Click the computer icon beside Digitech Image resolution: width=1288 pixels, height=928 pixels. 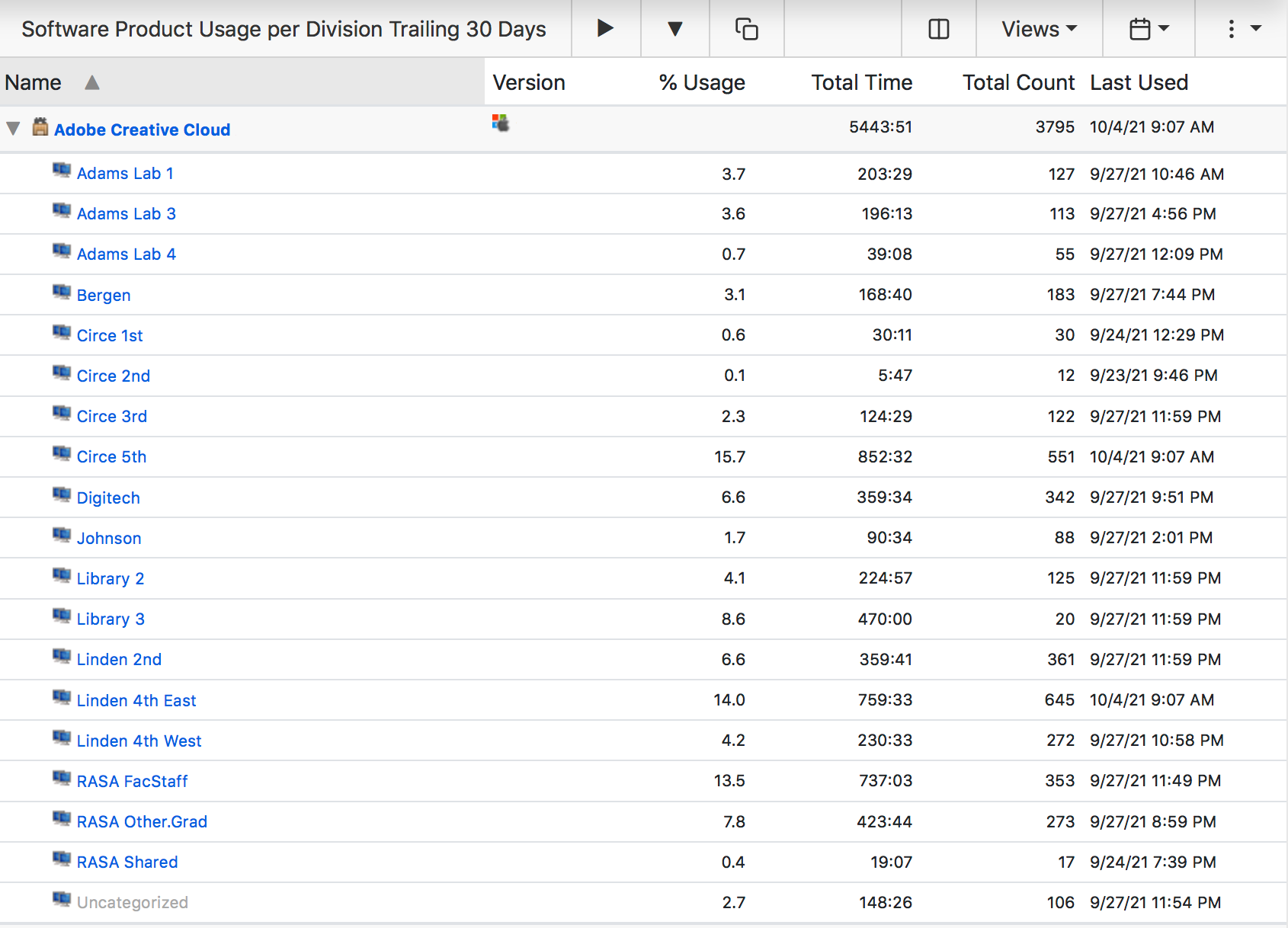[x=62, y=495]
